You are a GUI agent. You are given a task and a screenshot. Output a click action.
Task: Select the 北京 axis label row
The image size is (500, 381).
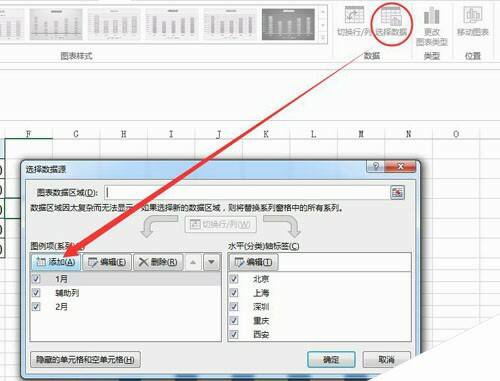click(319, 279)
